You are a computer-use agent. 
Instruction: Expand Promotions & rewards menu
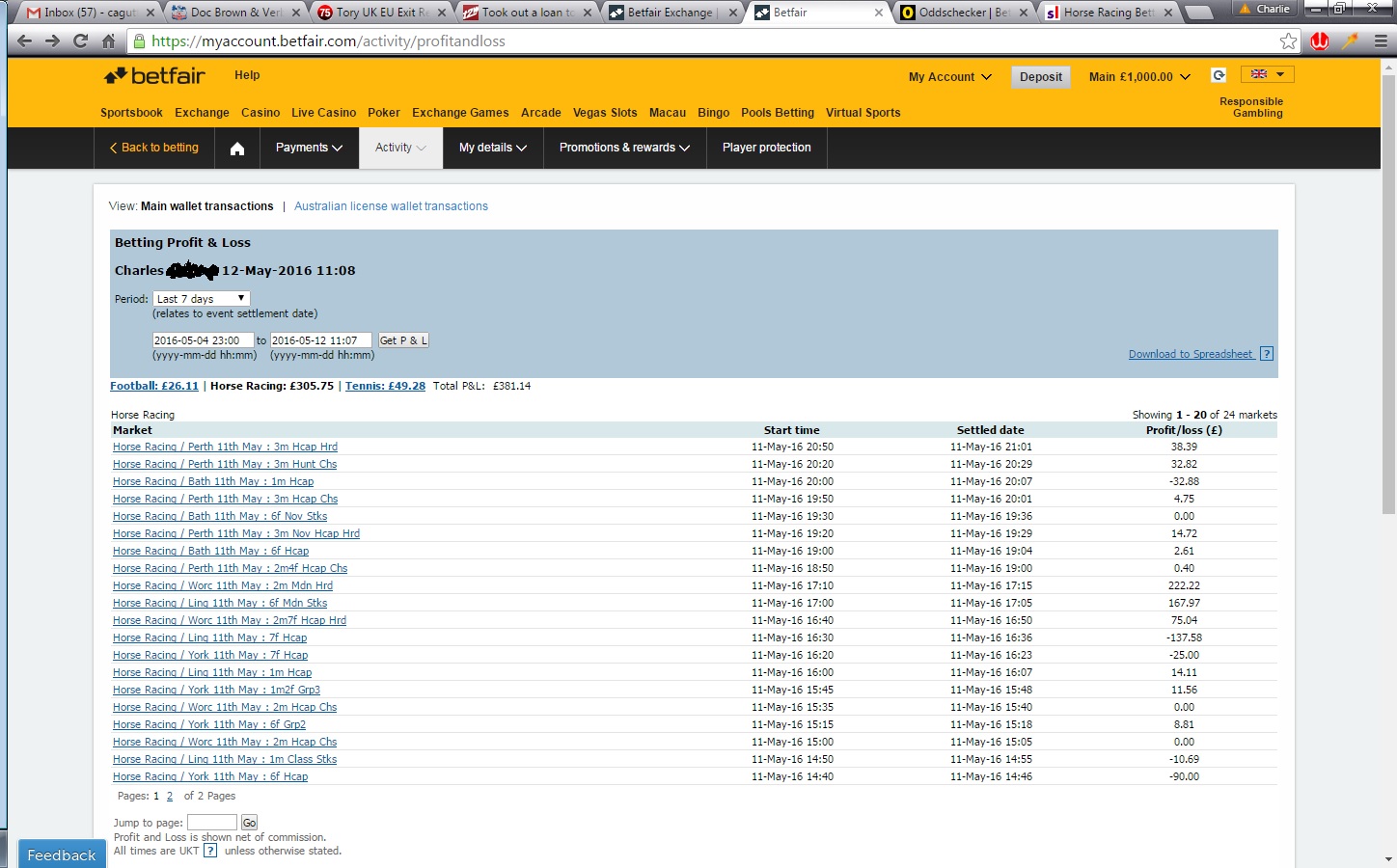[x=624, y=148]
